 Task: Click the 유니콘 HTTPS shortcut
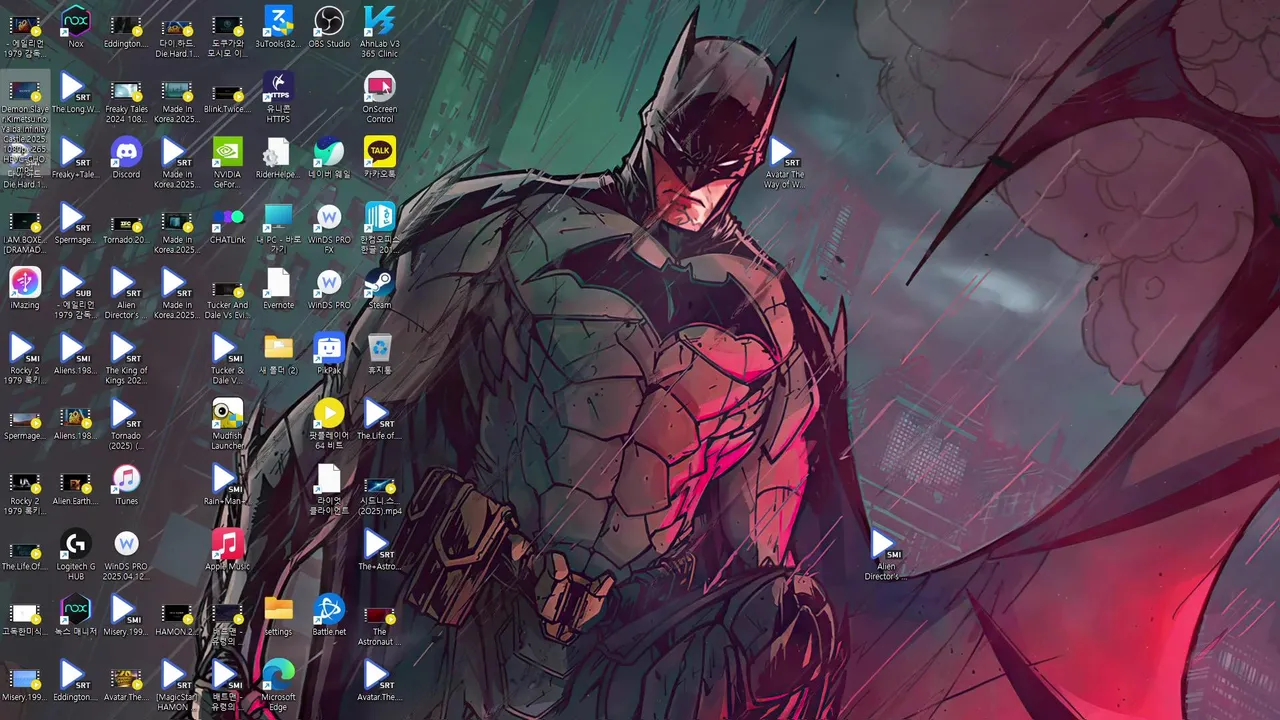pos(278,97)
